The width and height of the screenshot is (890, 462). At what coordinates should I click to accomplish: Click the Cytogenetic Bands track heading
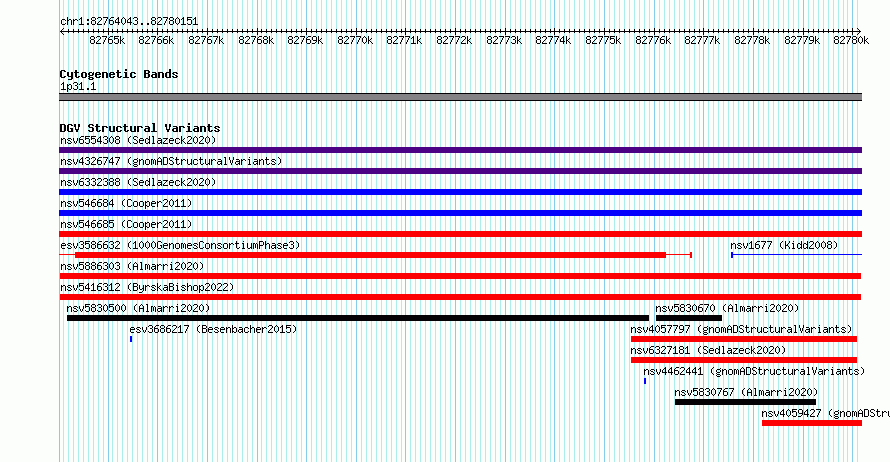pyautogui.click(x=119, y=74)
